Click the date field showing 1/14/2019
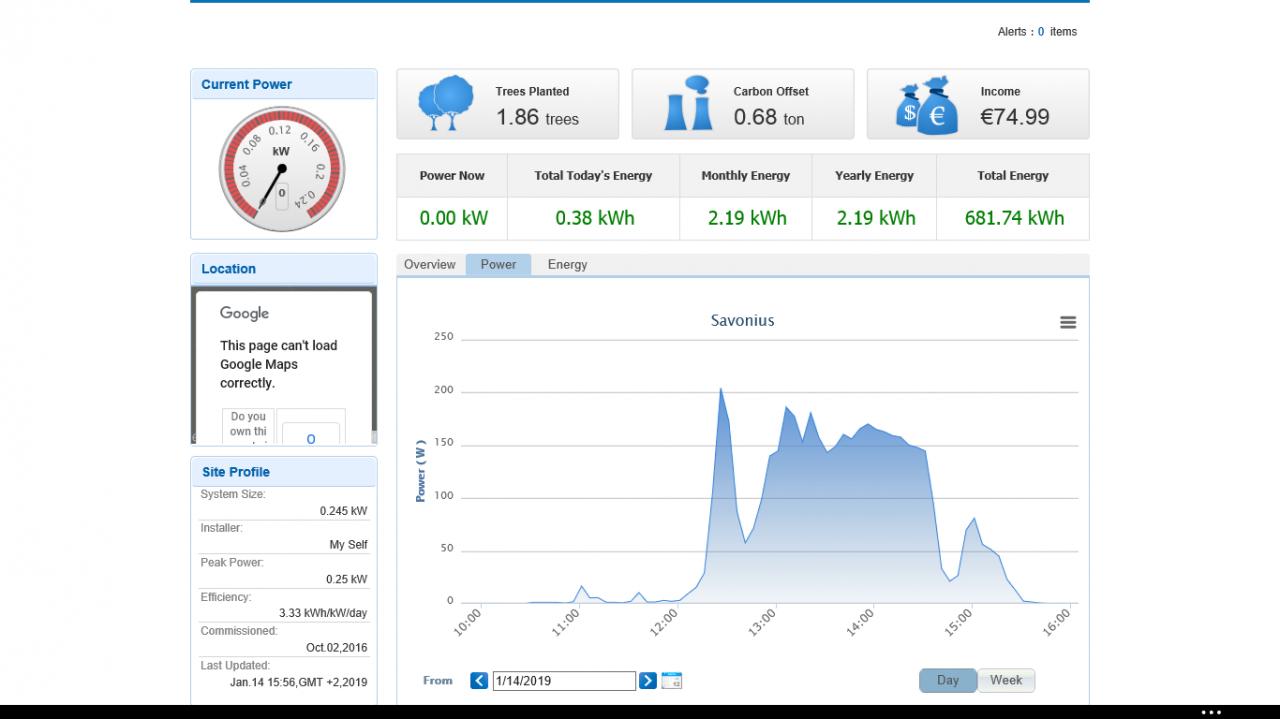The image size is (1280, 719). (564, 681)
